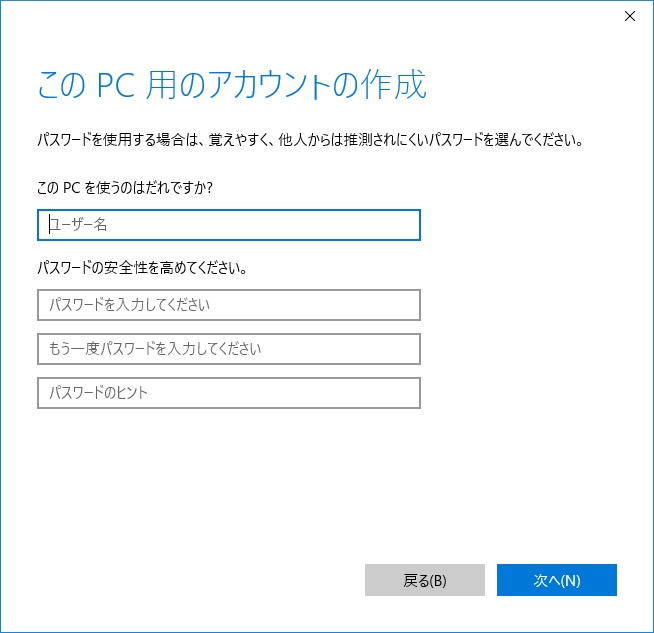
Task: Select the password hint text box
Action: click(229, 393)
